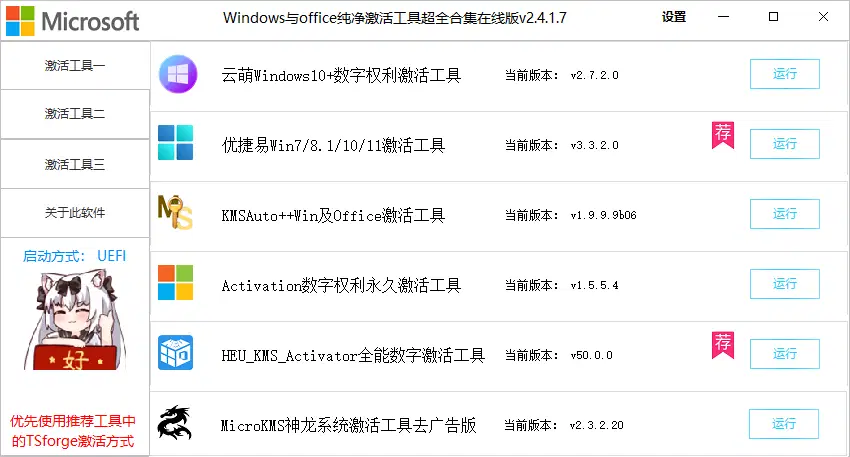Open the 关于此软件 tab
850x457 pixels.
75,213
